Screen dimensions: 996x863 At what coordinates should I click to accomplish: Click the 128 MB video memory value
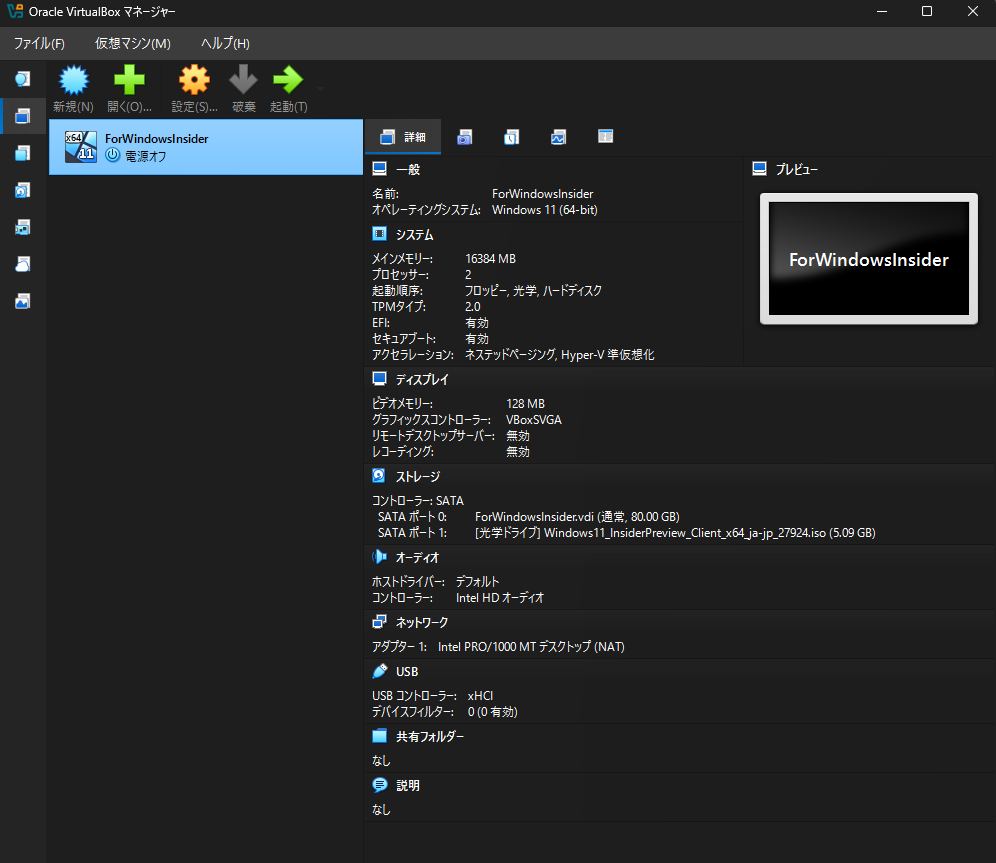tap(525, 404)
